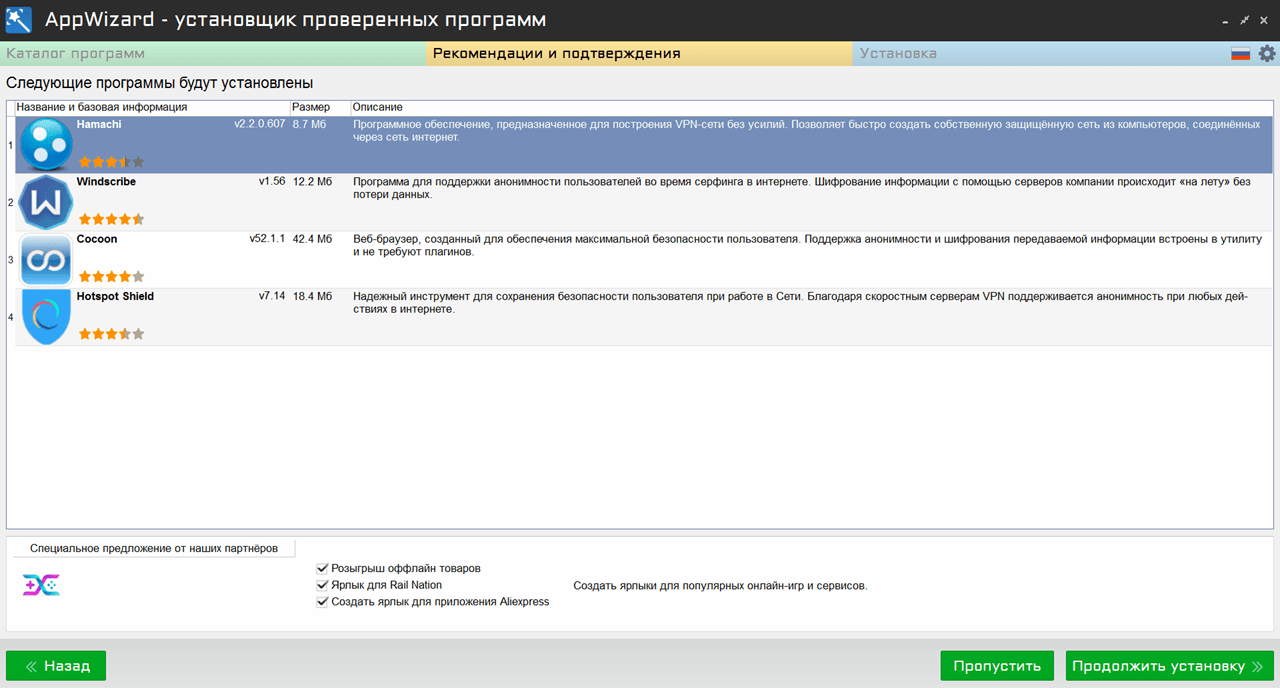This screenshot has width=1280, height=688.
Task: Maximize the AppWizard window
Action: [x=1245, y=20]
